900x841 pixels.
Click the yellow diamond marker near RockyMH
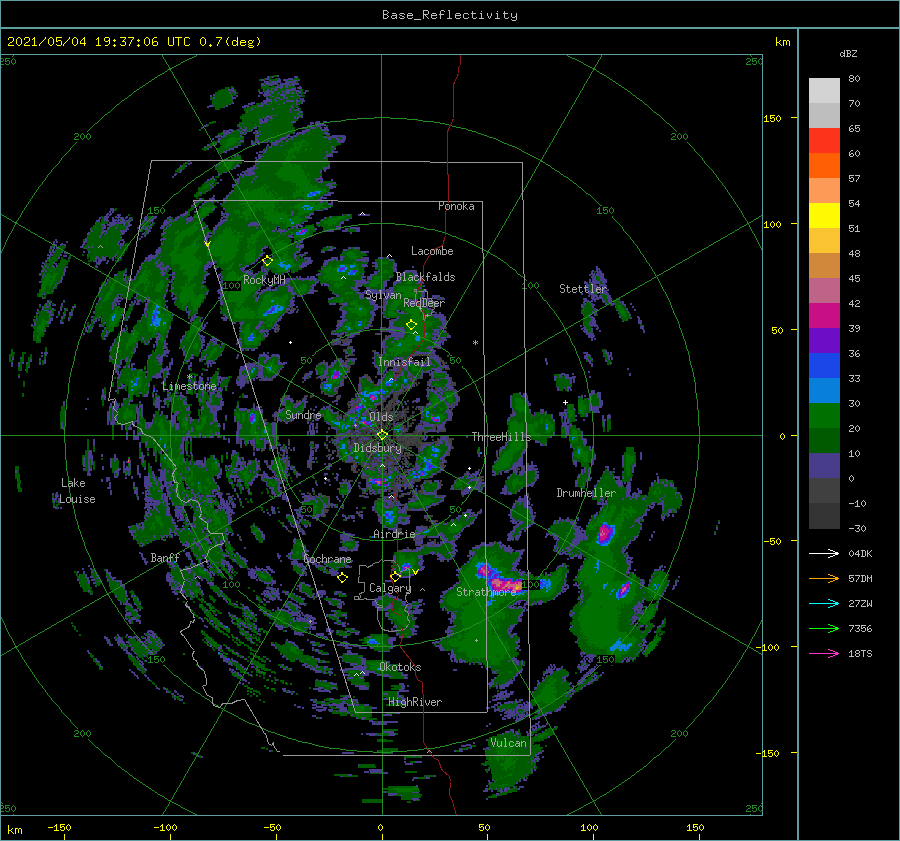tap(267, 261)
